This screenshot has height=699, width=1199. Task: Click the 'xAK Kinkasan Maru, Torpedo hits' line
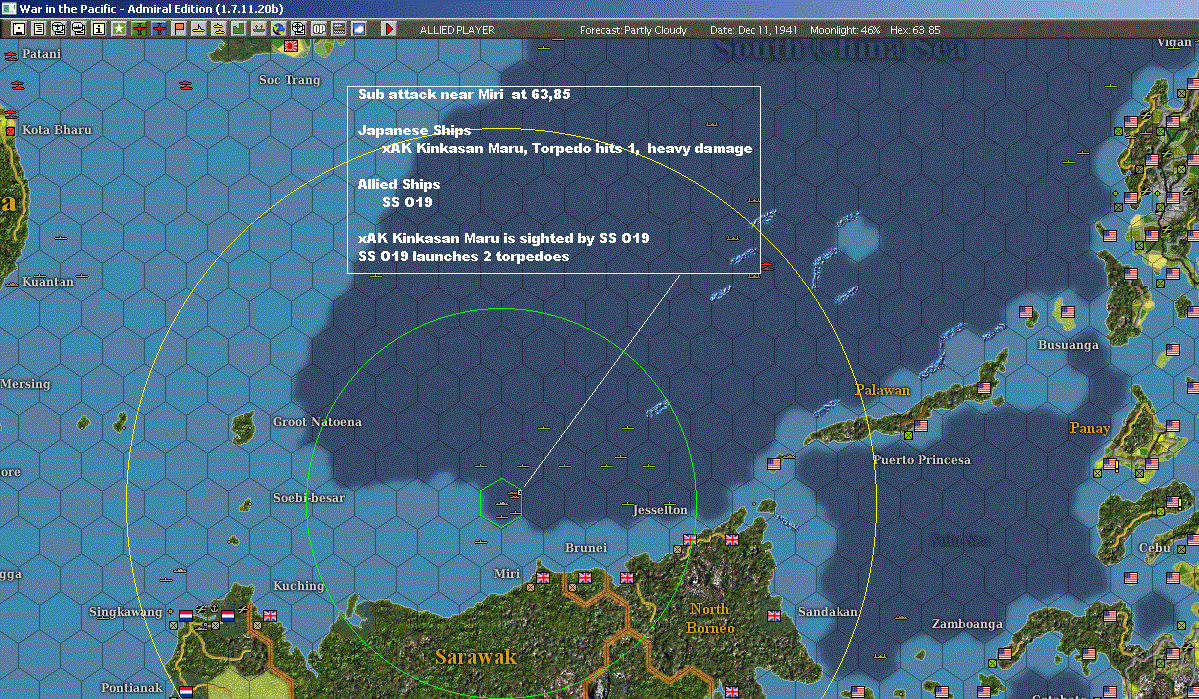(x=567, y=148)
